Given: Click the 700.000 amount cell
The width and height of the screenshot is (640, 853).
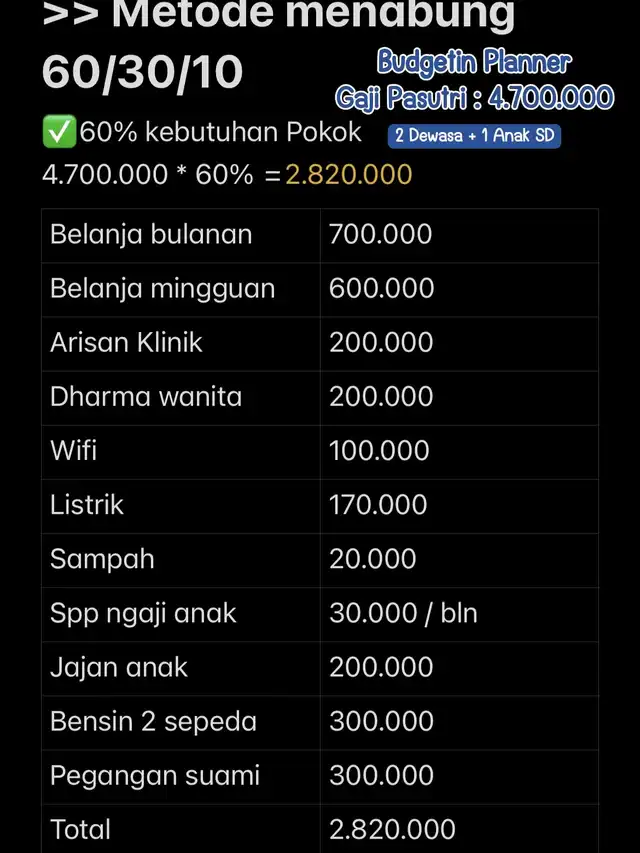Looking at the screenshot, I should pos(459,236).
